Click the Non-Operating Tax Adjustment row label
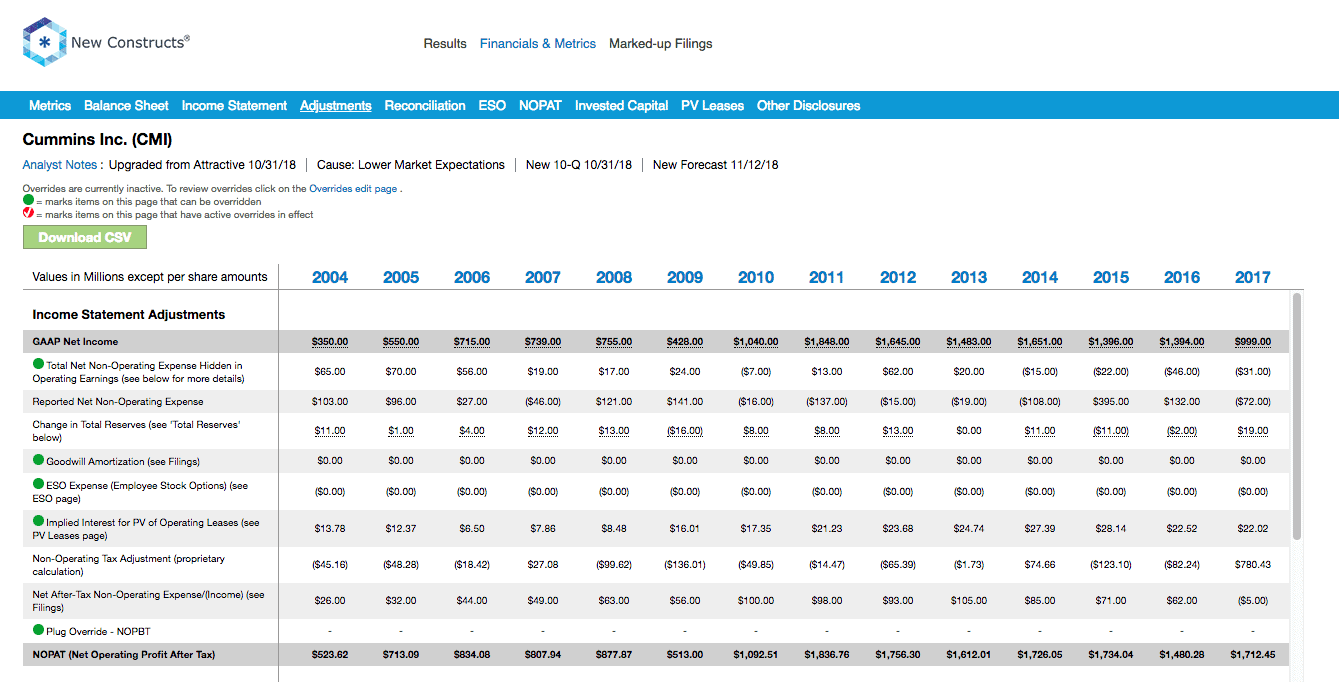Image resolution: width=1339 pixels, height=682 pixels. [x=129, y=565]
